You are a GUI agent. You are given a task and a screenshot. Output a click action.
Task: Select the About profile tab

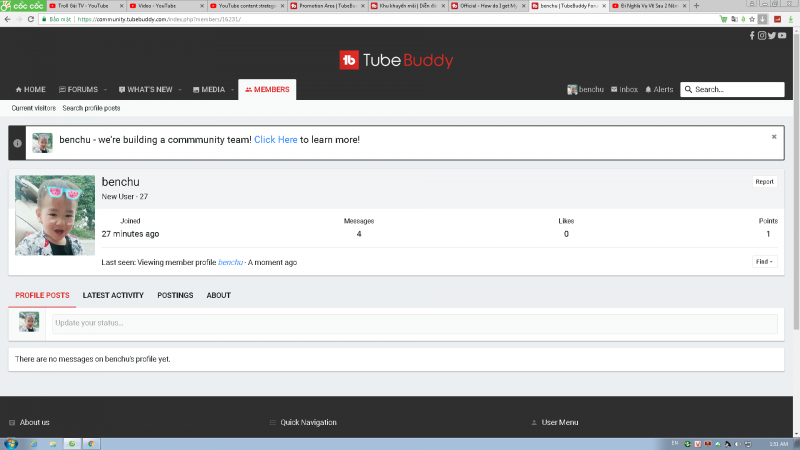pyautogui.click(x=218, y=295)
